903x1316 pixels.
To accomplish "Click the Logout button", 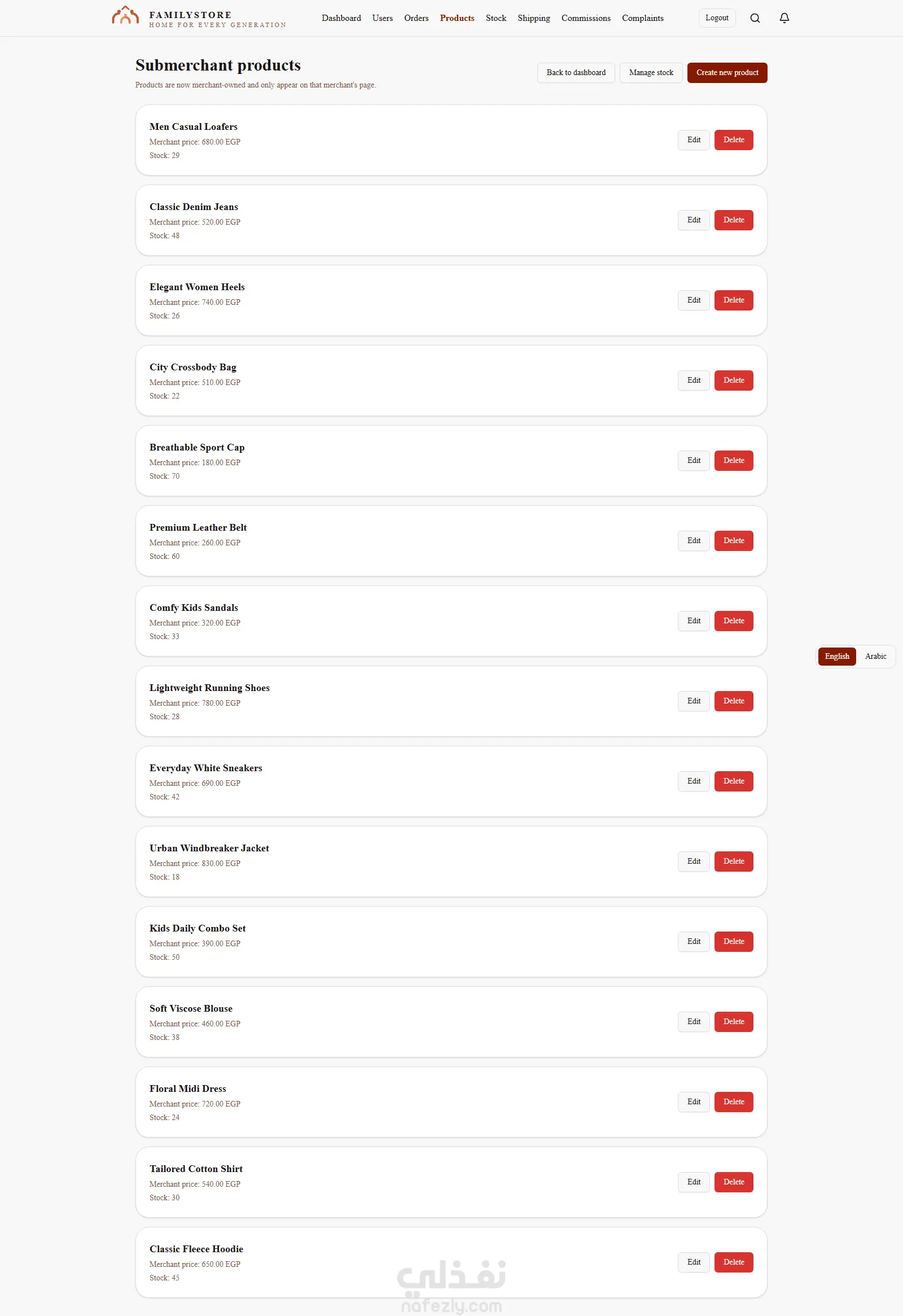I will click(717, 18).
